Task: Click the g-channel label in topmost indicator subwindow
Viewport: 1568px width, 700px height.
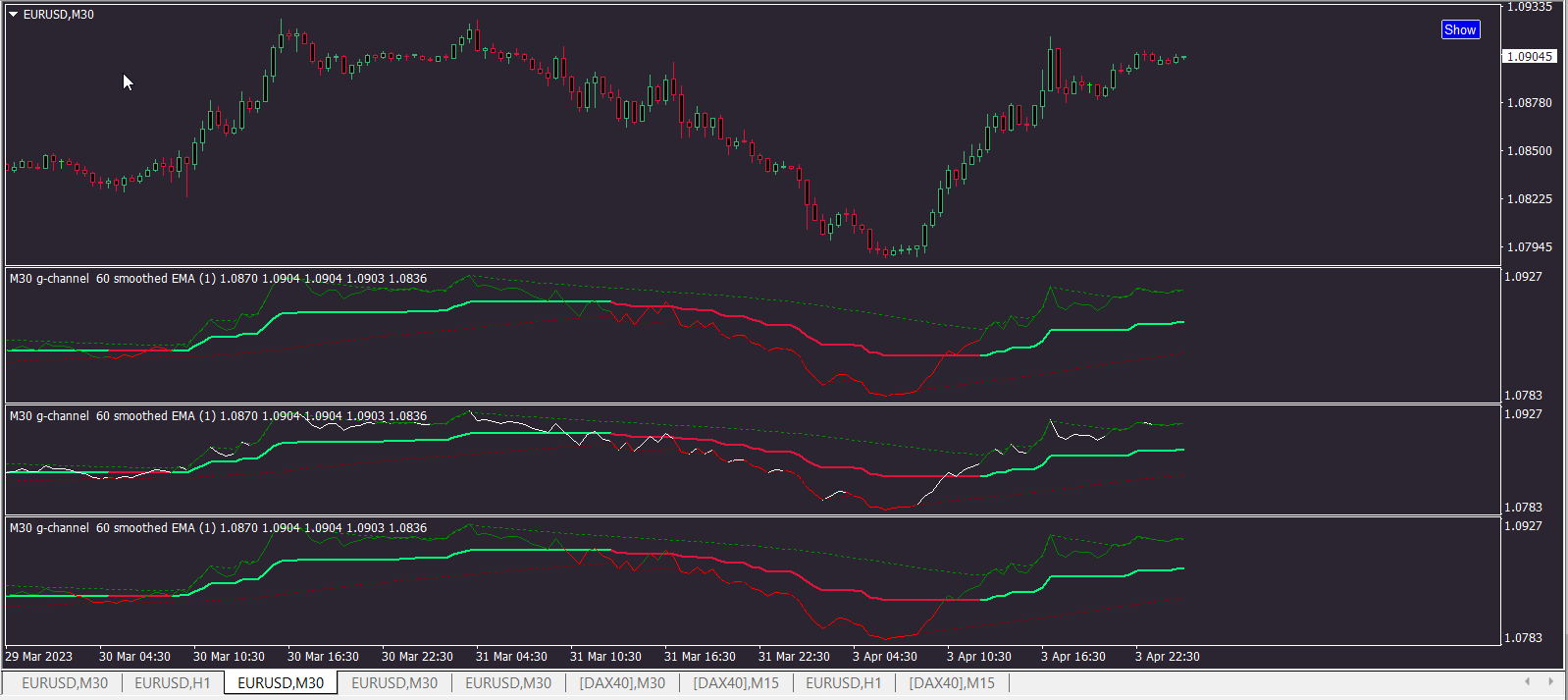Action: tap(219, 279)
